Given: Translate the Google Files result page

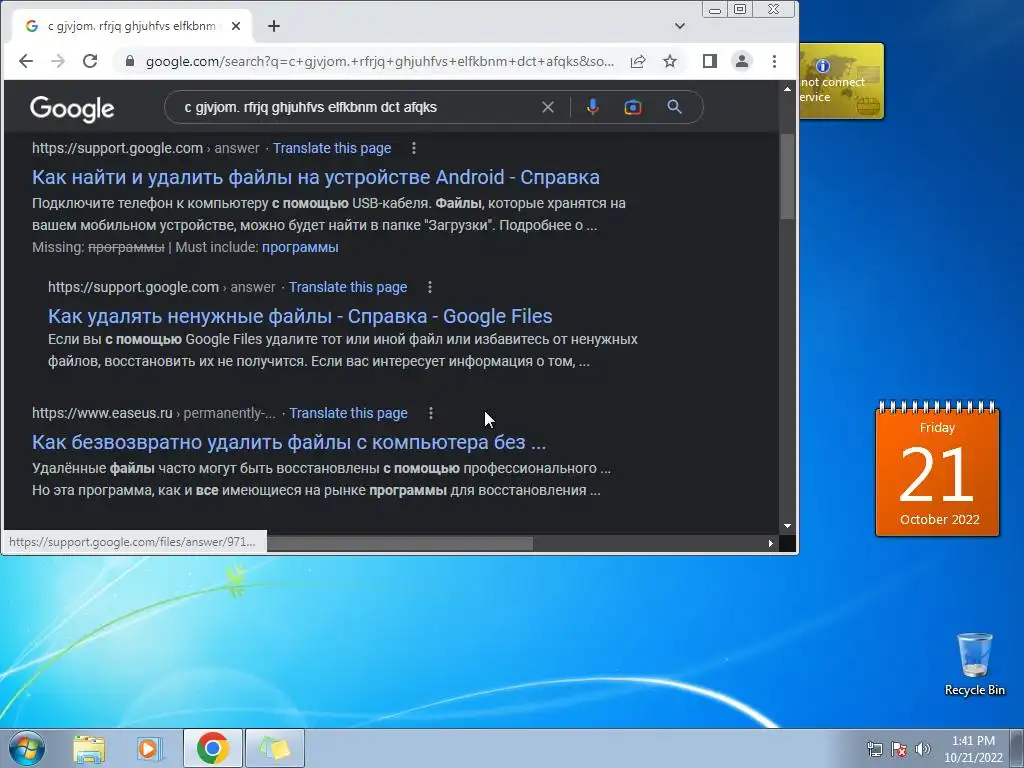Looking at the screenshot, I should click(348, 287).
